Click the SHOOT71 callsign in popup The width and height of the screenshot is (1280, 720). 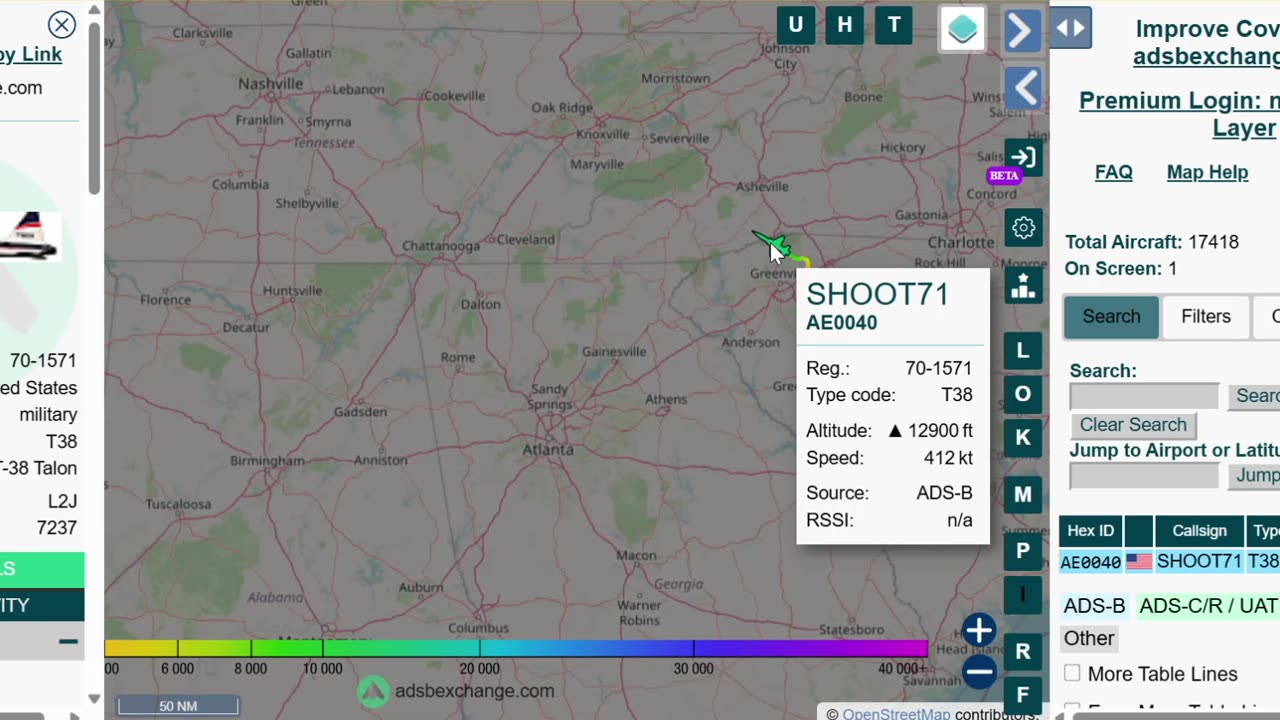coord(877,294)
